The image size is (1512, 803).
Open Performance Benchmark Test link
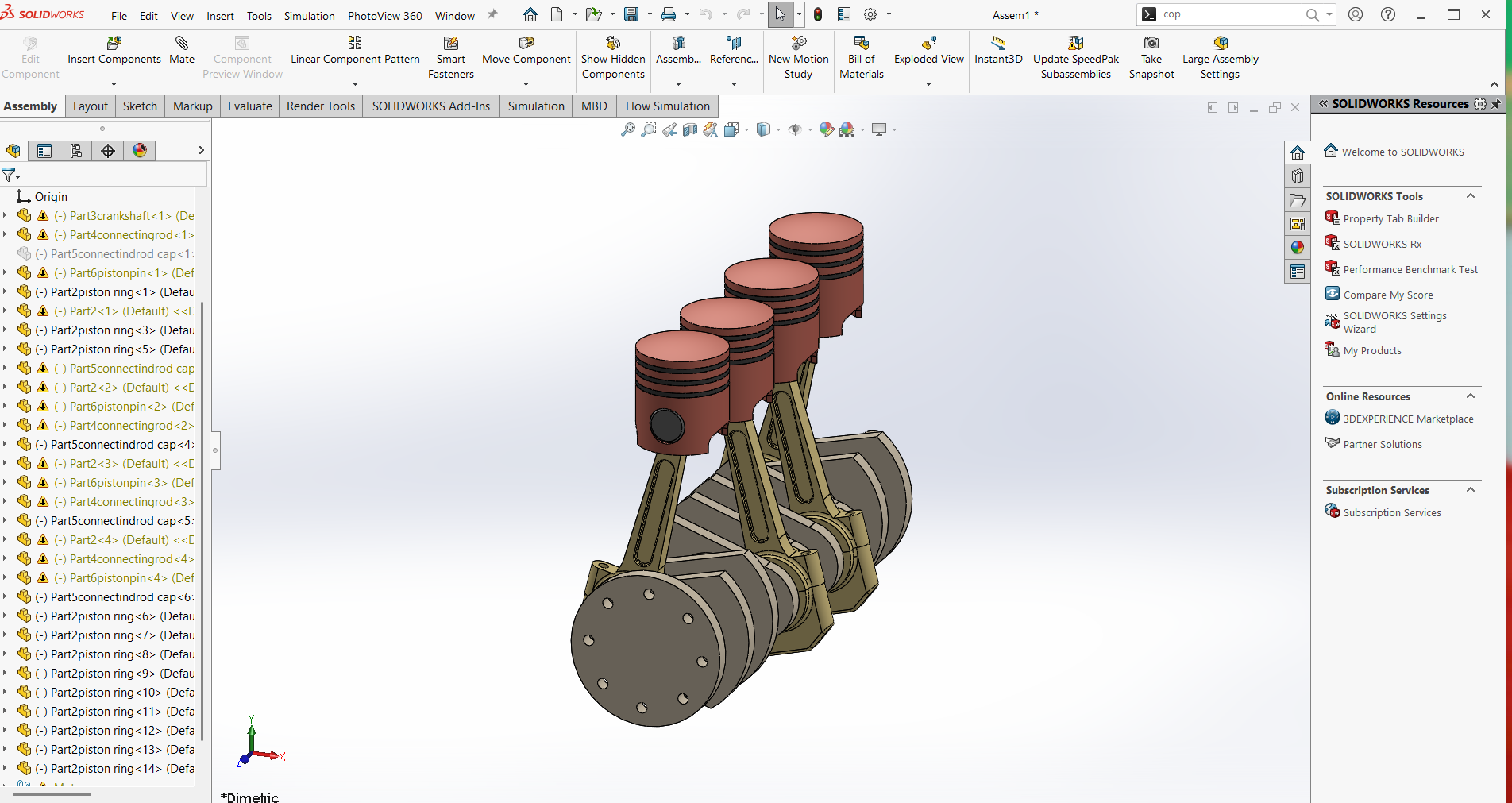pyautogui.click(x=1410, y=270)
